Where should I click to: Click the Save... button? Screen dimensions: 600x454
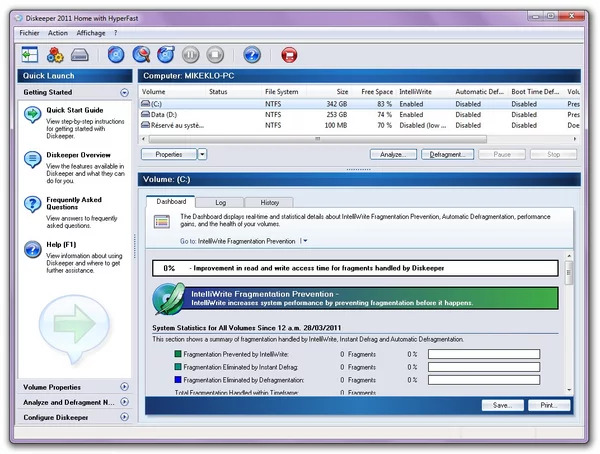[x=502, y=405]
